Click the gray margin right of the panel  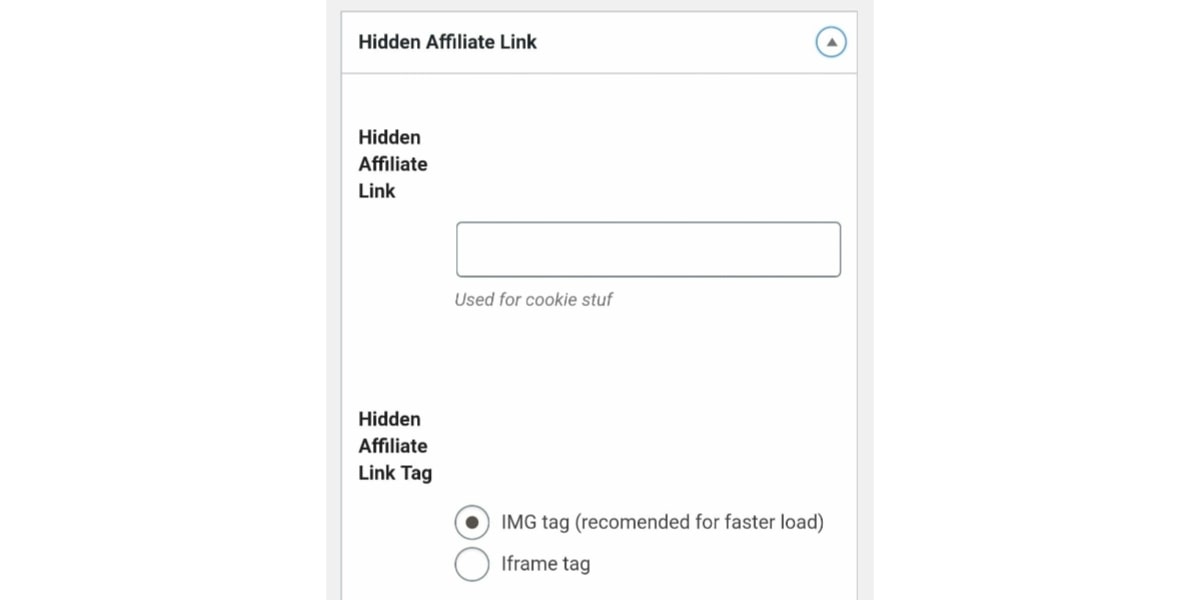tap(865, 300)
